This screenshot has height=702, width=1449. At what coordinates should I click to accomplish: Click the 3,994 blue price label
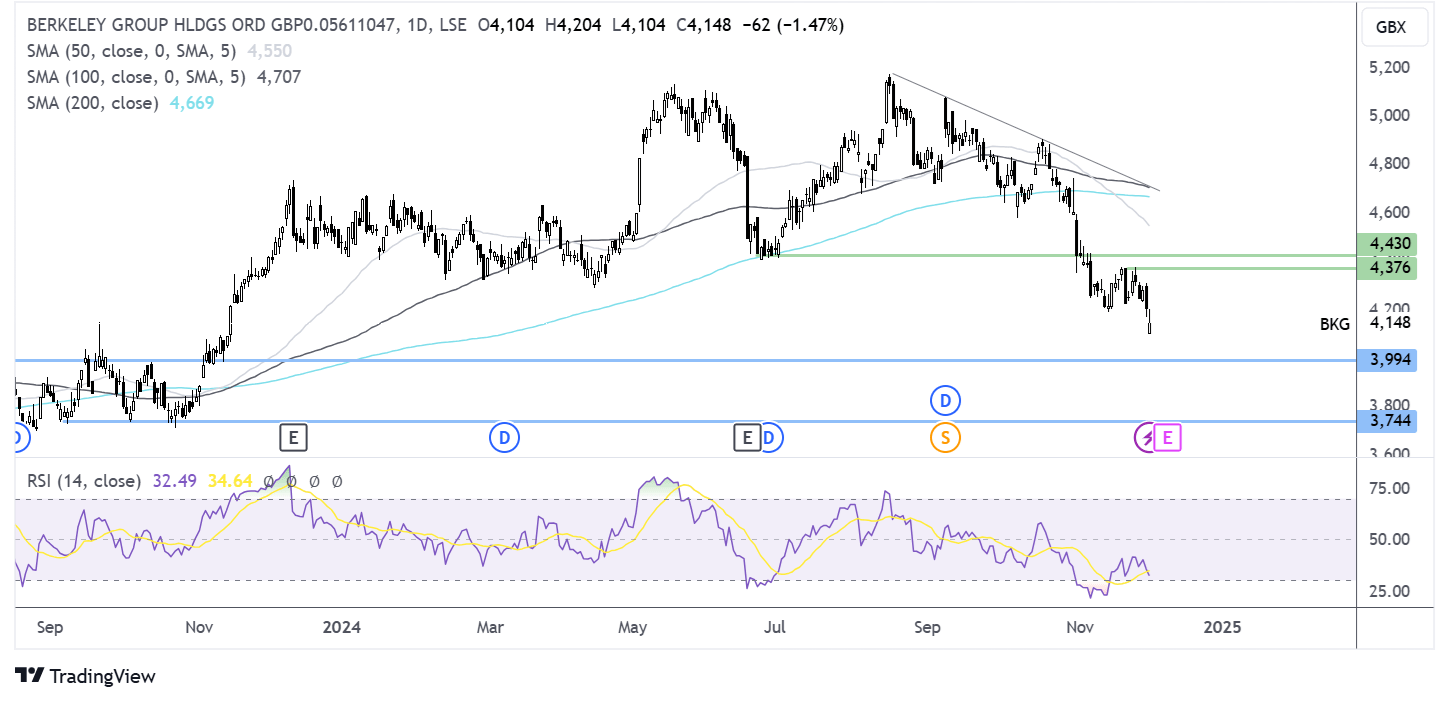point(1387,360)
